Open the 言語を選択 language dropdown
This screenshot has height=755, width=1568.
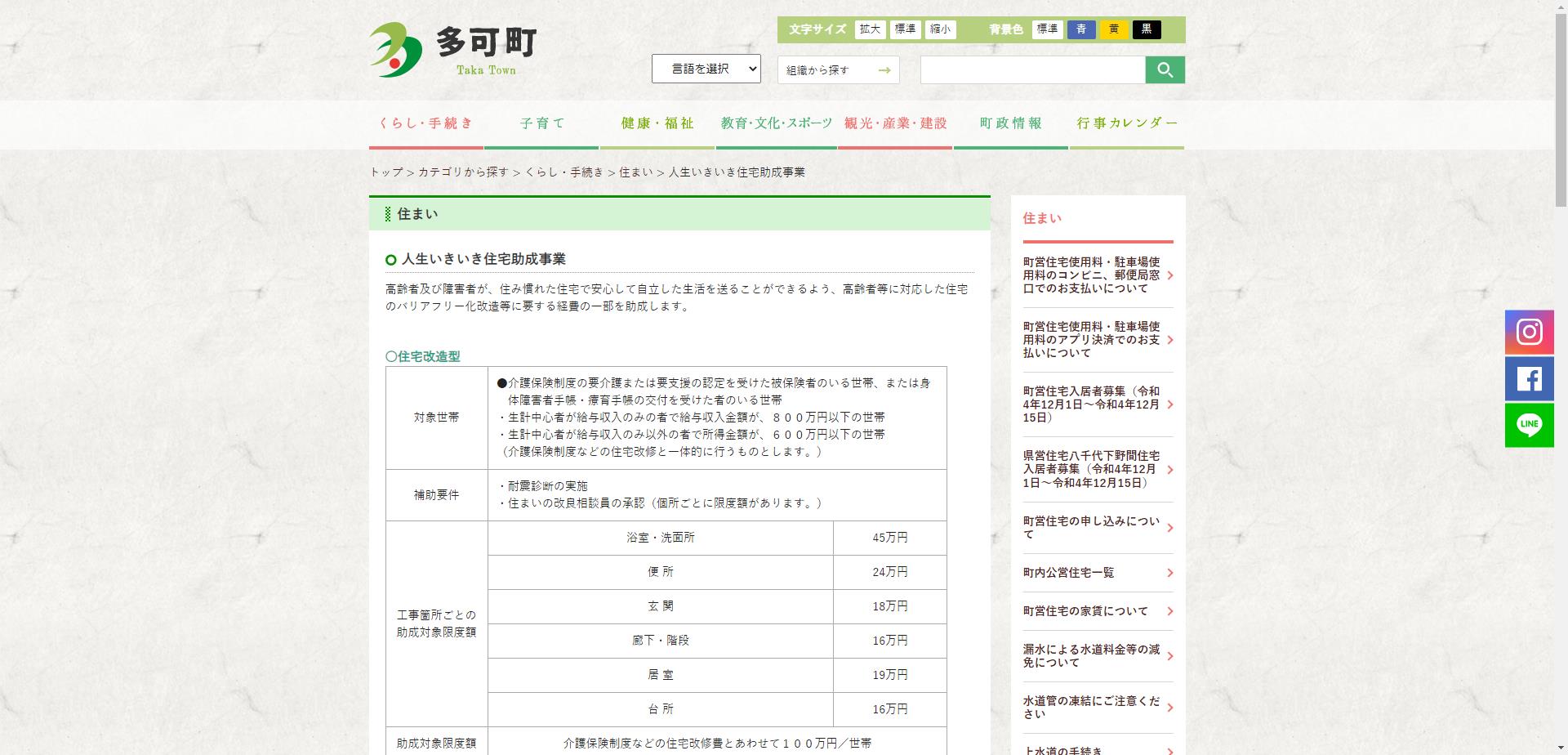(x=706, y=69)
